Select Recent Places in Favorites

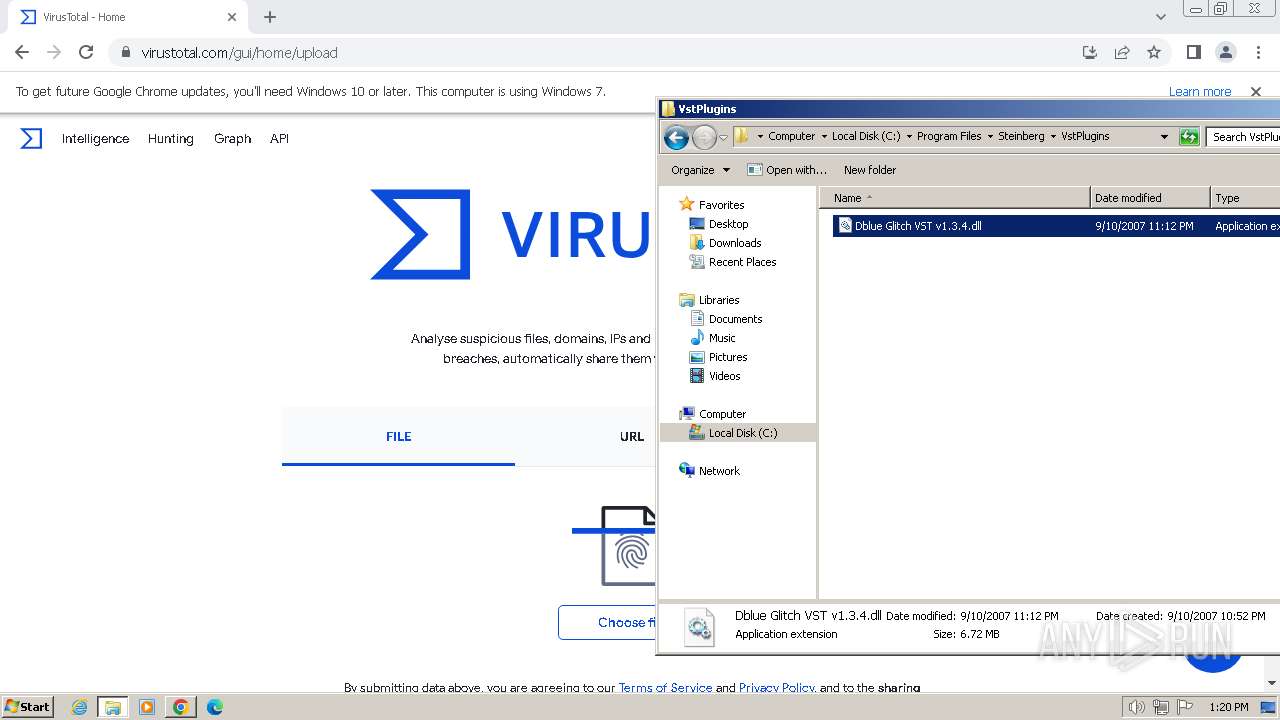(x=742, y=262)
